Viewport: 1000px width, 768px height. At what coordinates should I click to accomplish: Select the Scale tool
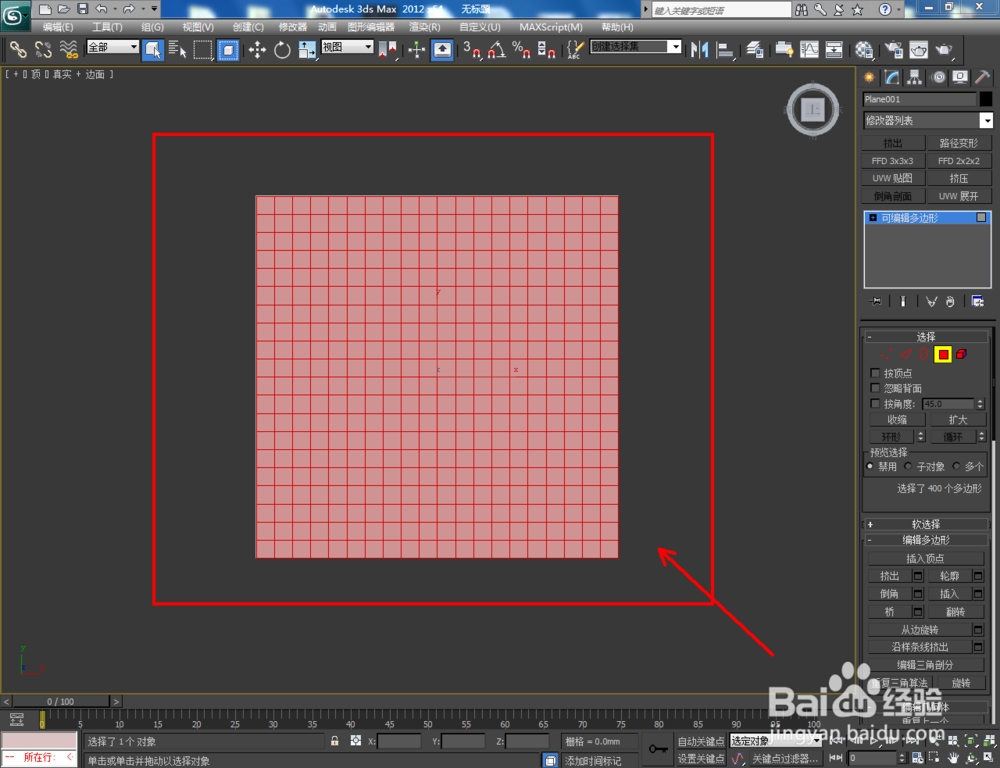coord(307,49)
